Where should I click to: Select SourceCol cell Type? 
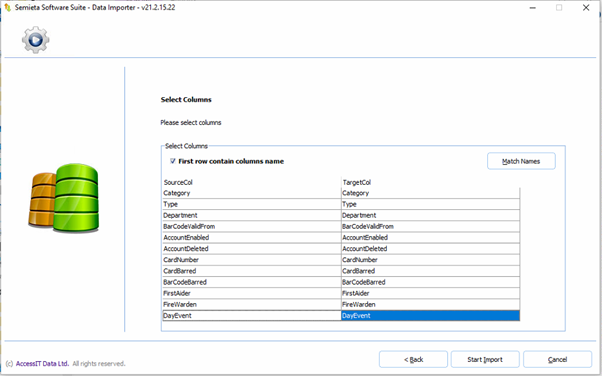click(252, 204)
